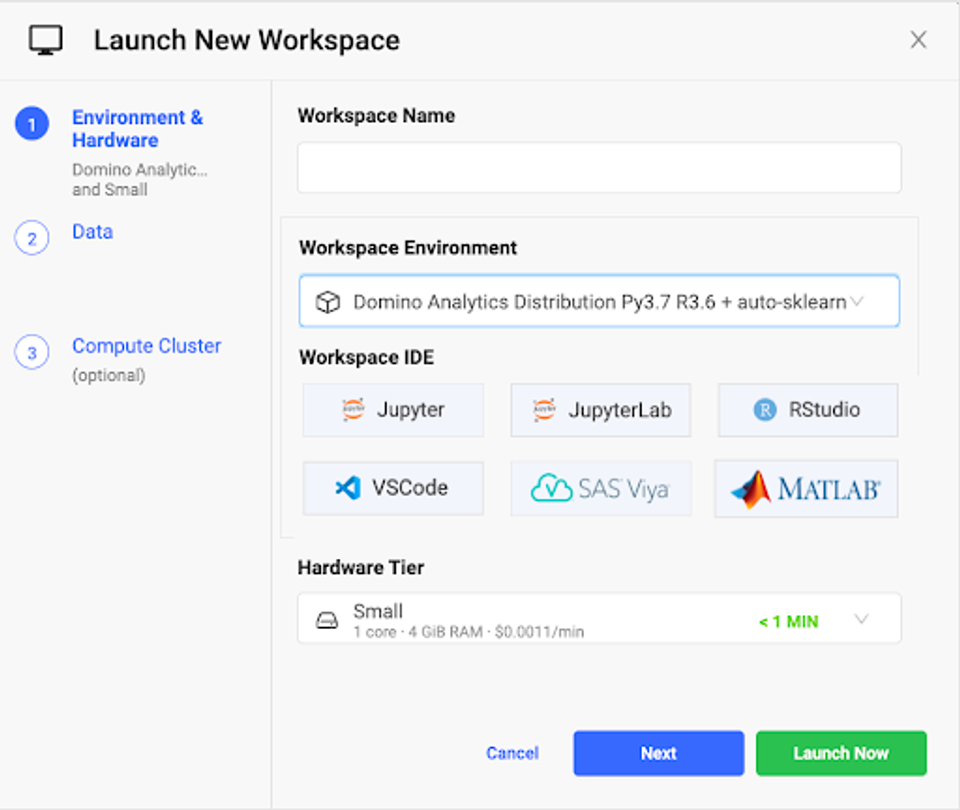Click the Workspace IDE heading
This screenshot has height=810, width=960.
click(x=366, y=358)
